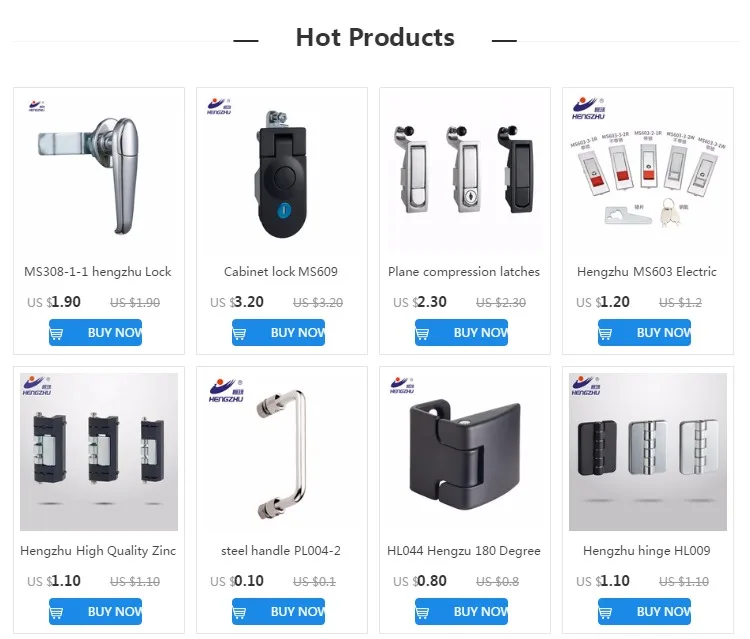Click the cart icon under steel handle PL004-2
The image size is (750, 639).
tap(239, 612)
